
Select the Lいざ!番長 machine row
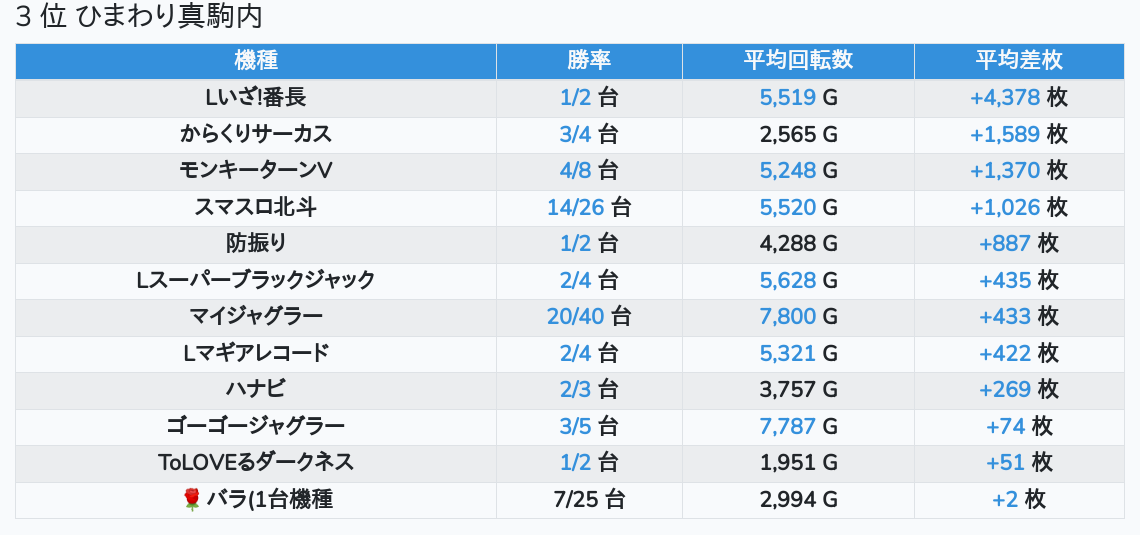[x=570, y=98]
